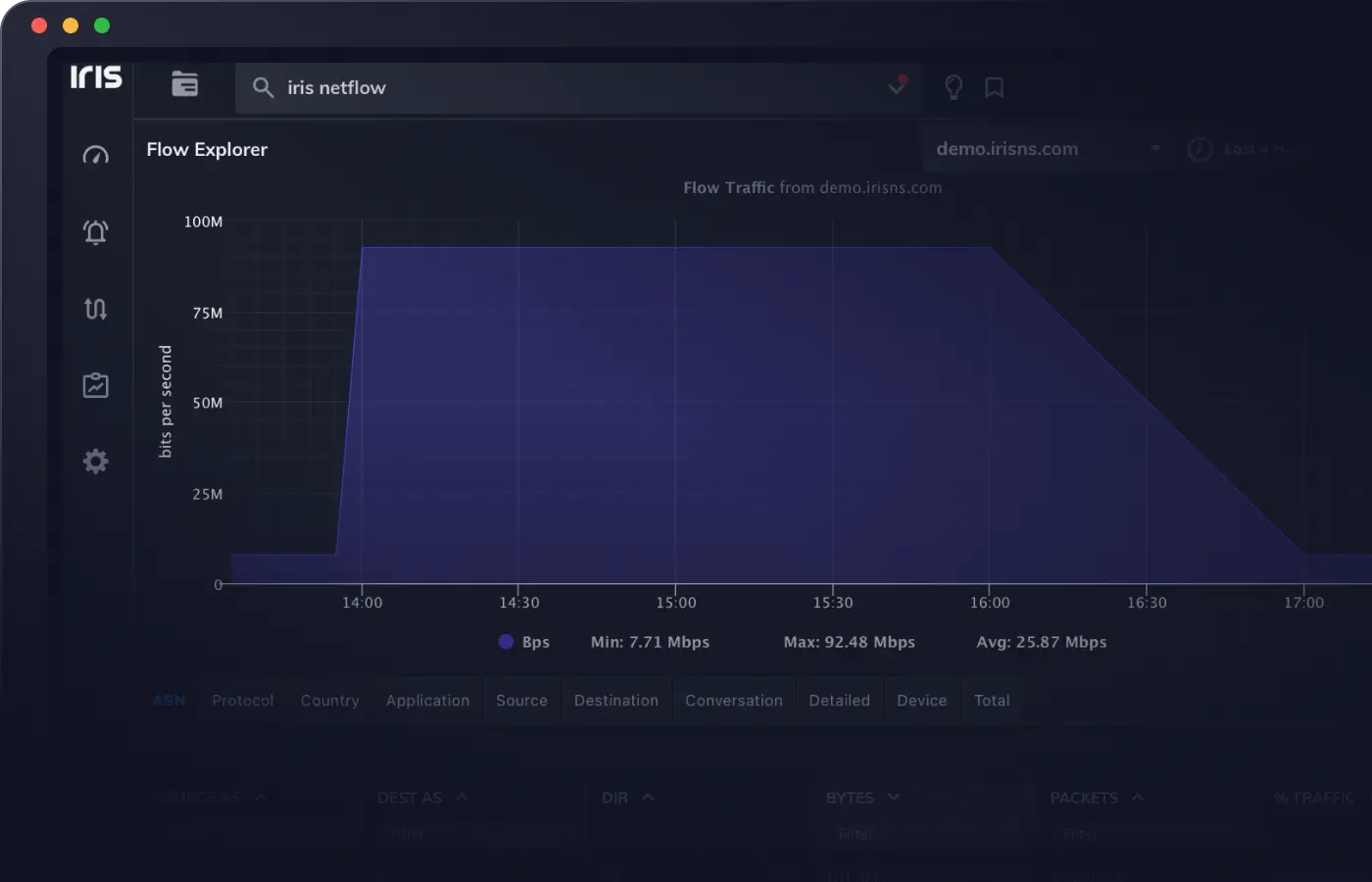This screenshot has width=1372, height=882.
Task: Click the saved searches folder icon
Action: (184, 85)
